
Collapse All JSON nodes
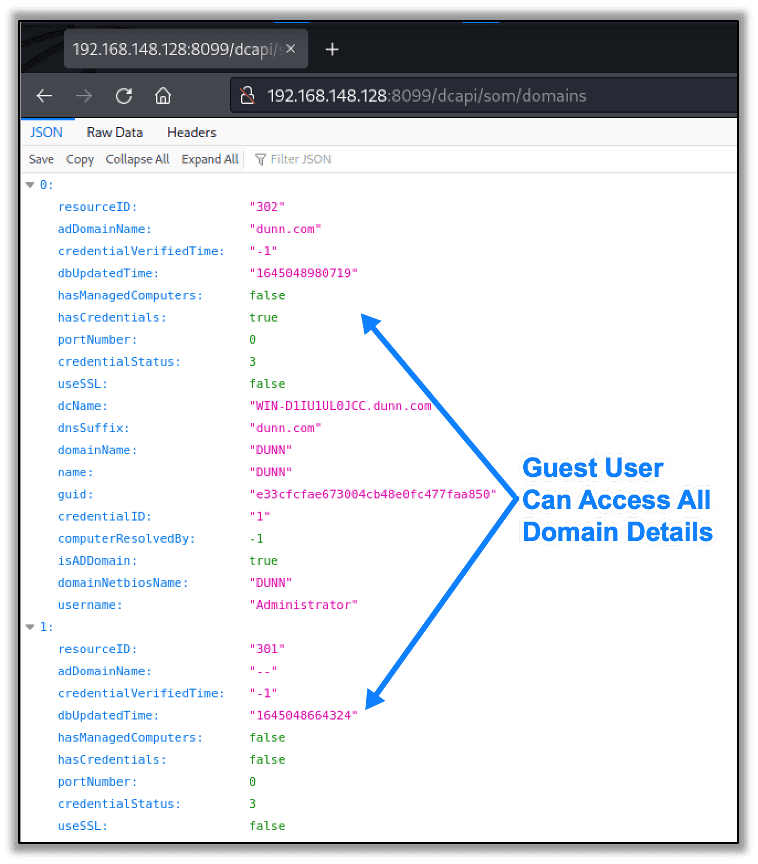(x=137, y=159)
